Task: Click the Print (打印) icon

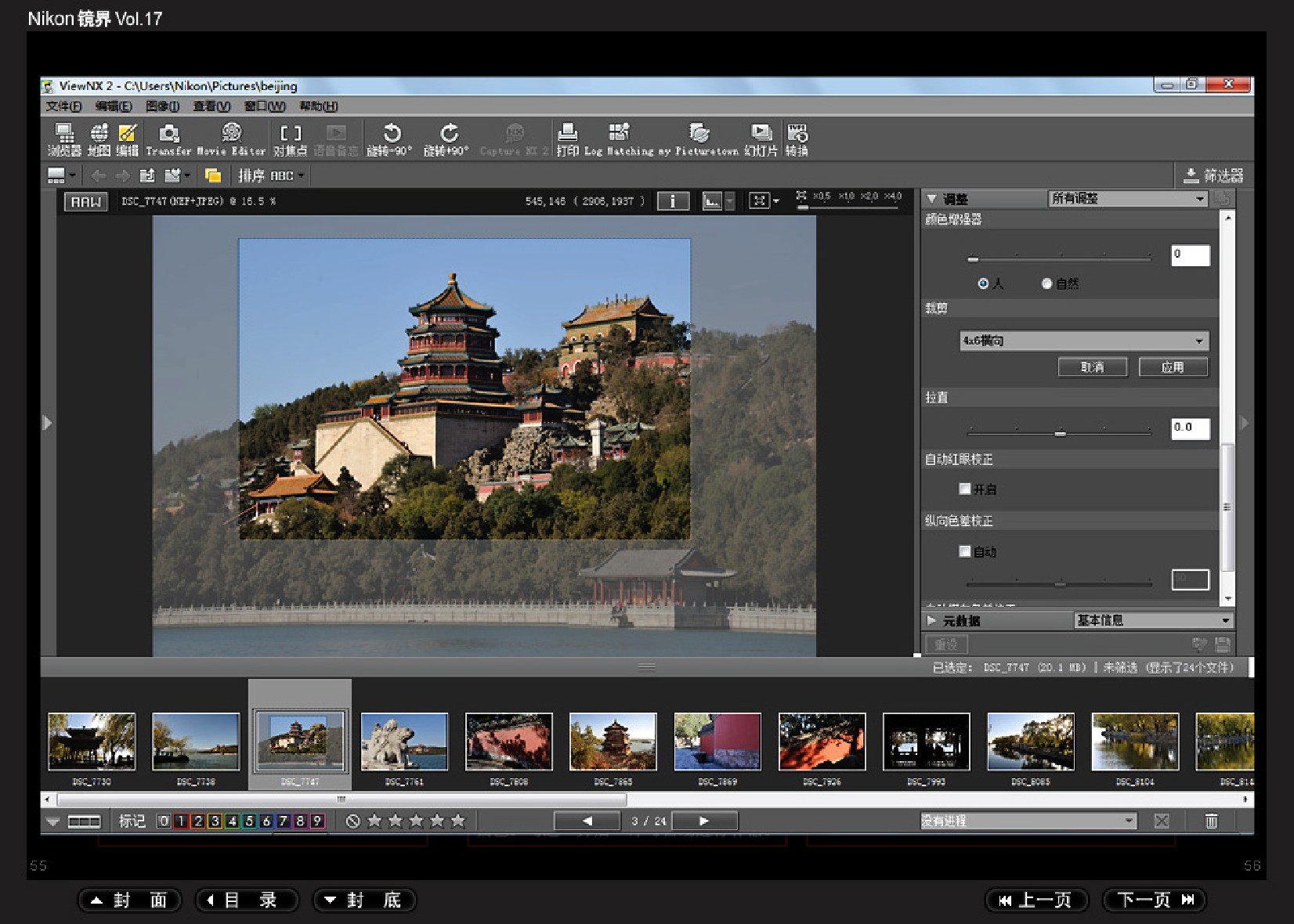Action: tap(568, 139)
